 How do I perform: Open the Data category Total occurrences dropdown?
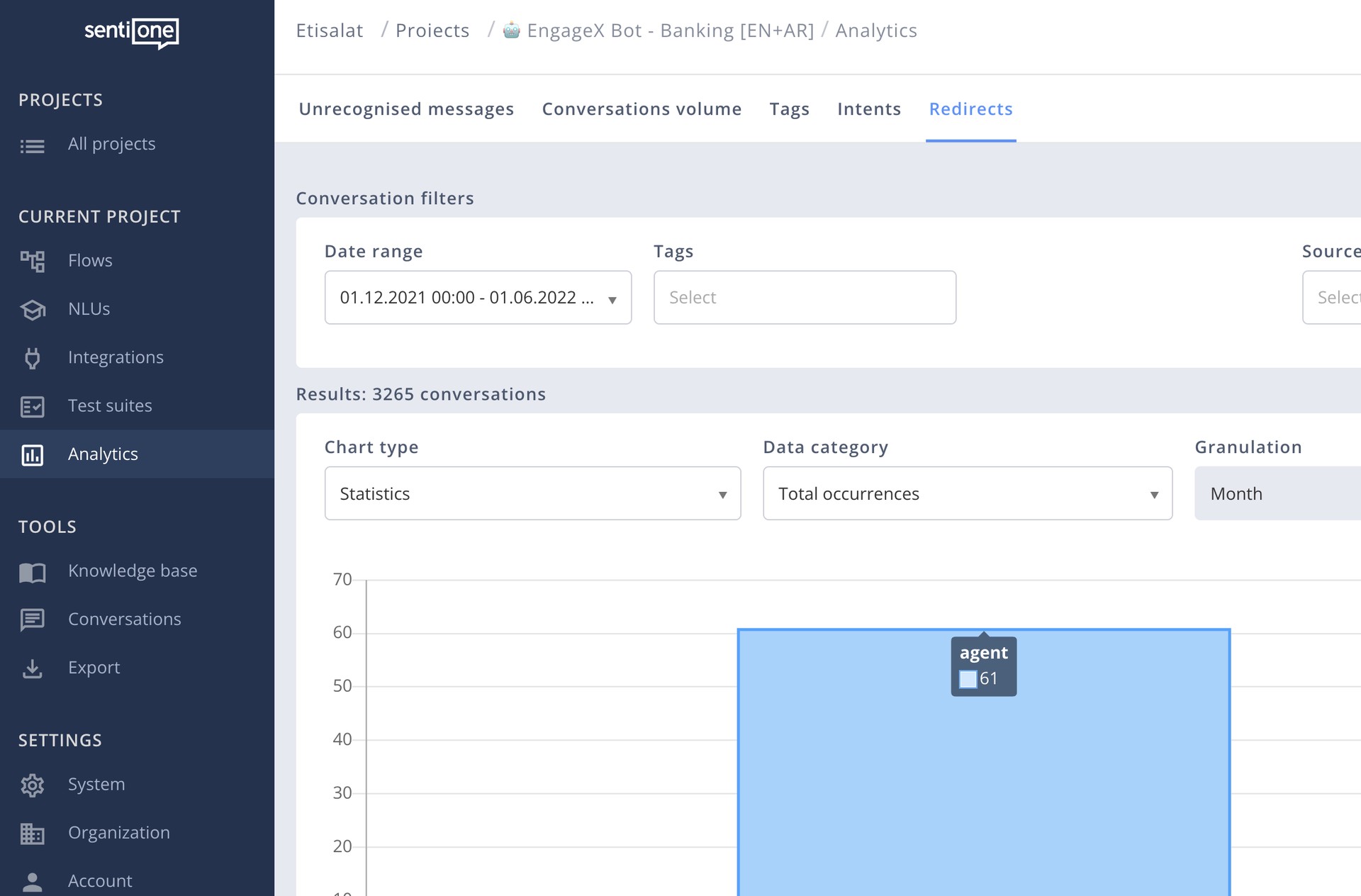click(x=967, y=493)
